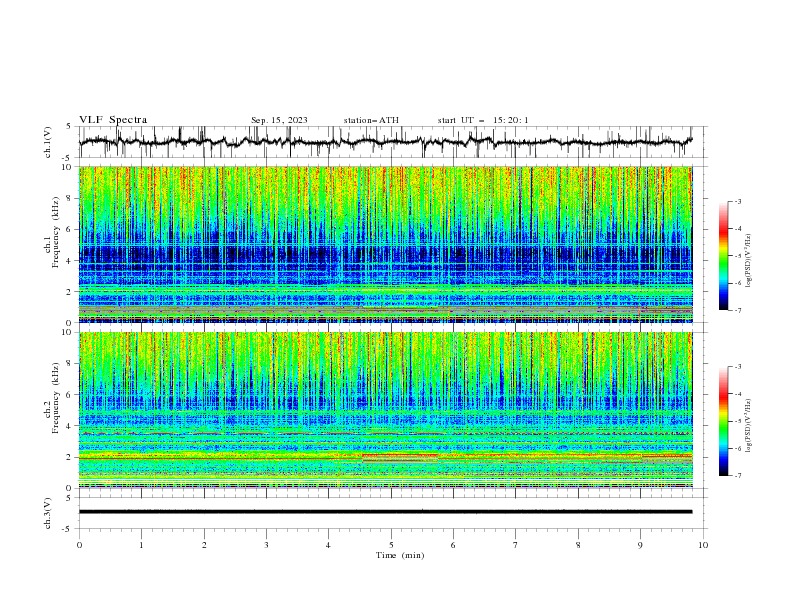Click the ch.2 frequency axis '8' tick label
The width and height of the screenshot is (792, 612).
69,364
